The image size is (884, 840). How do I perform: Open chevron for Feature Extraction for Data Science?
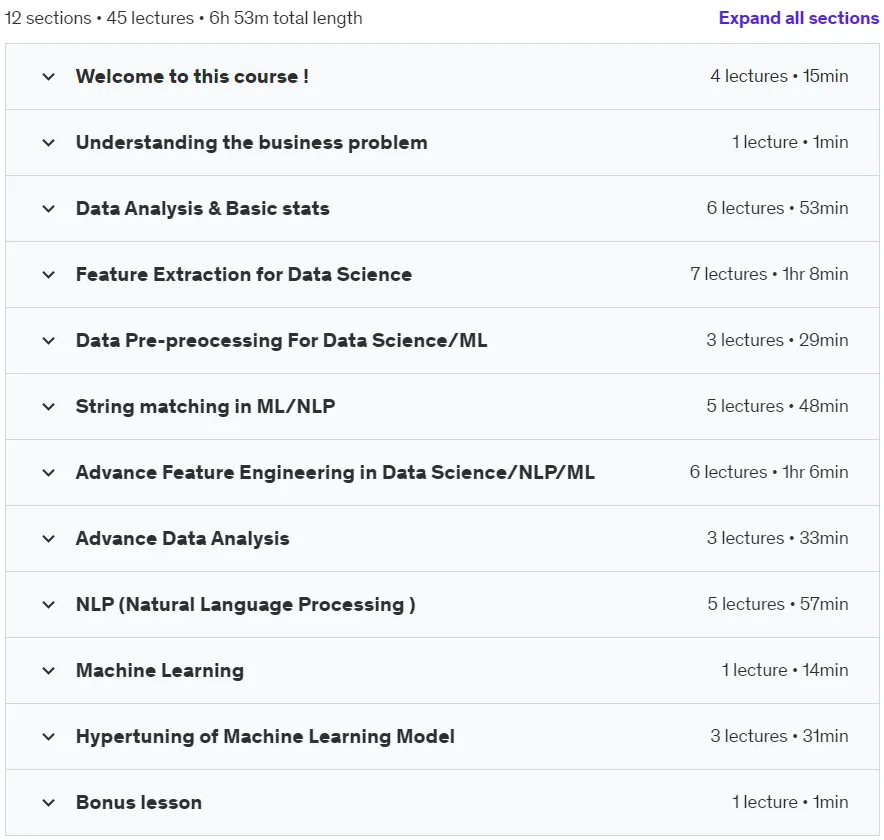pos(49,275)
